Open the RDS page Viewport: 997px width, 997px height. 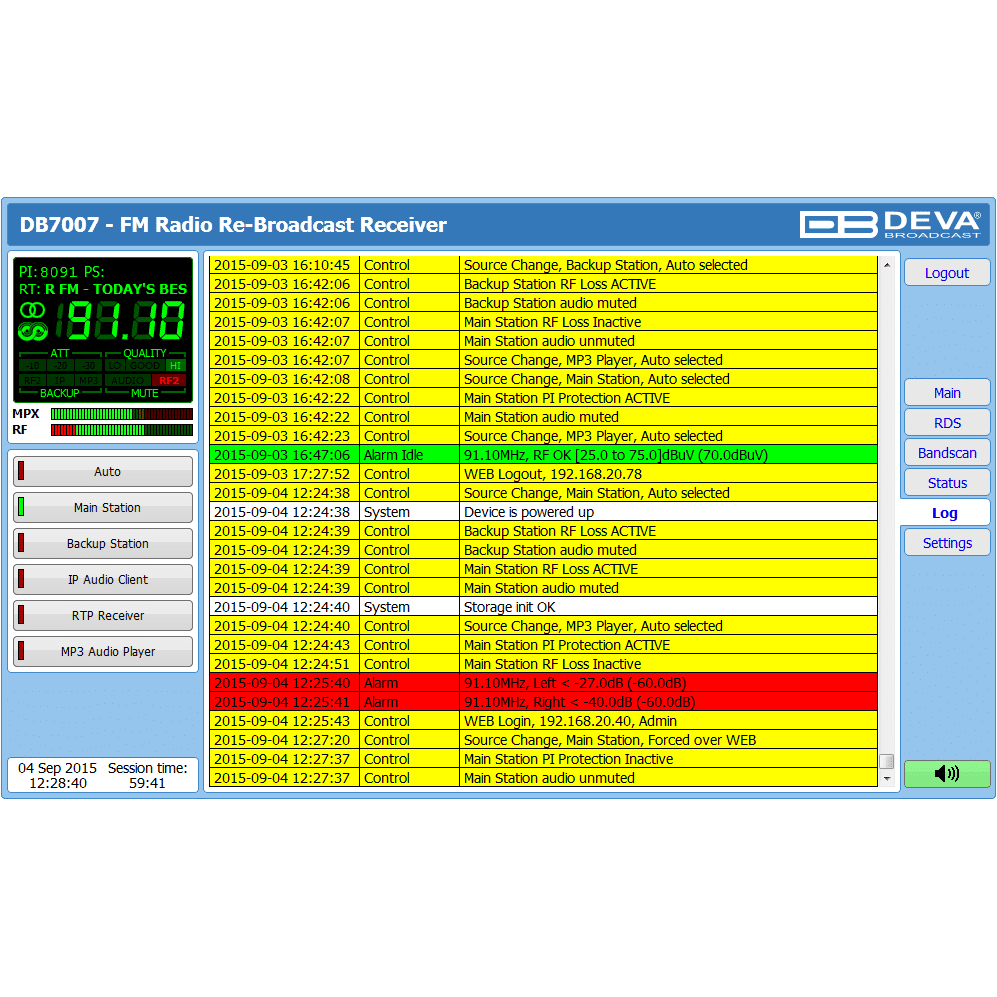coord(946,423)
